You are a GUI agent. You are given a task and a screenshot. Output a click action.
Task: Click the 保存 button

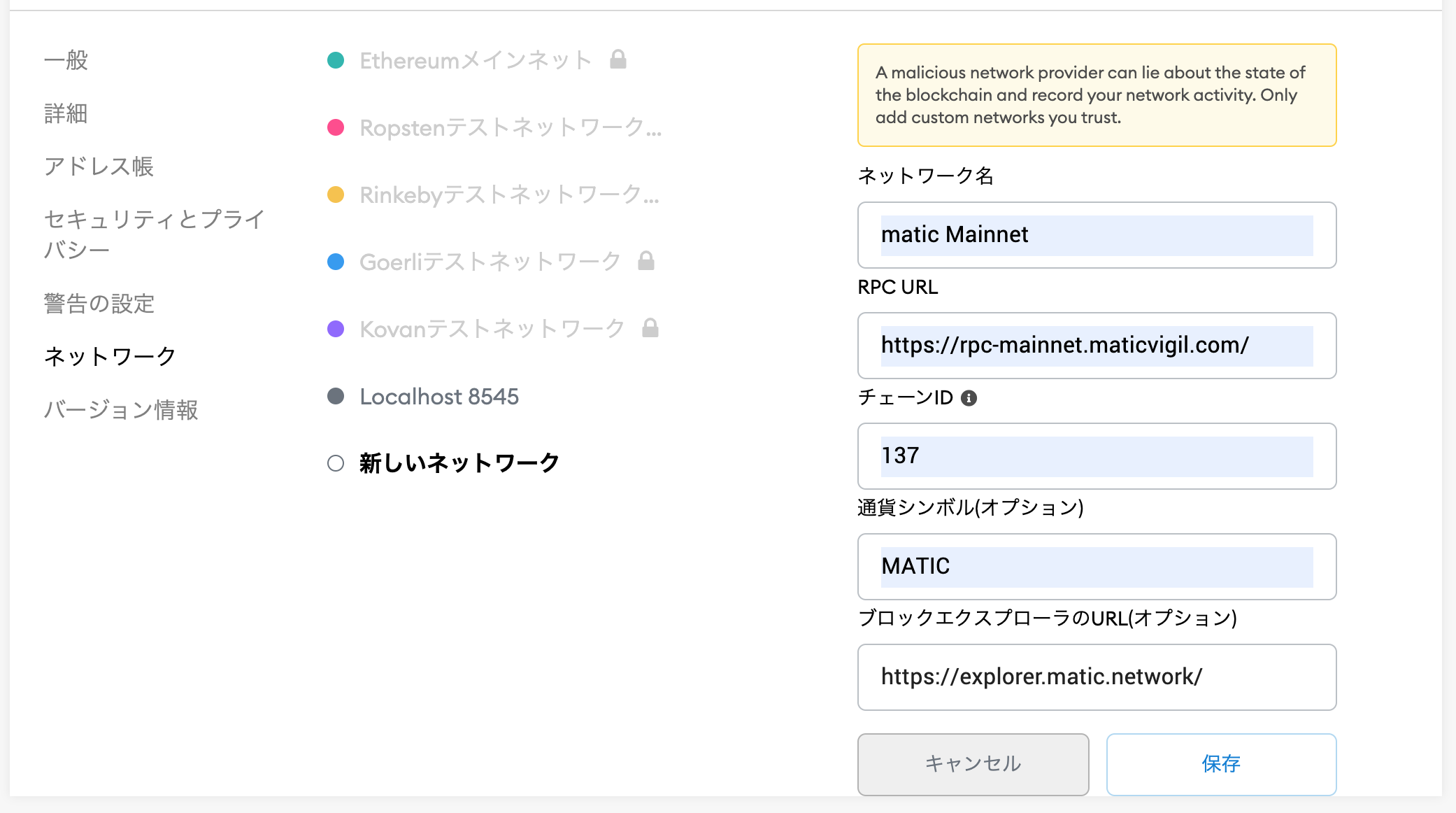1221,764
